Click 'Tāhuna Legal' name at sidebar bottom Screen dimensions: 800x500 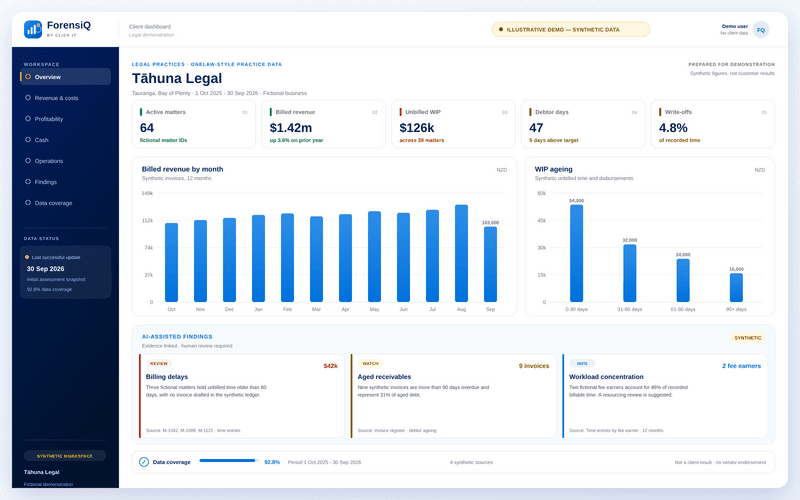(41, 472)
